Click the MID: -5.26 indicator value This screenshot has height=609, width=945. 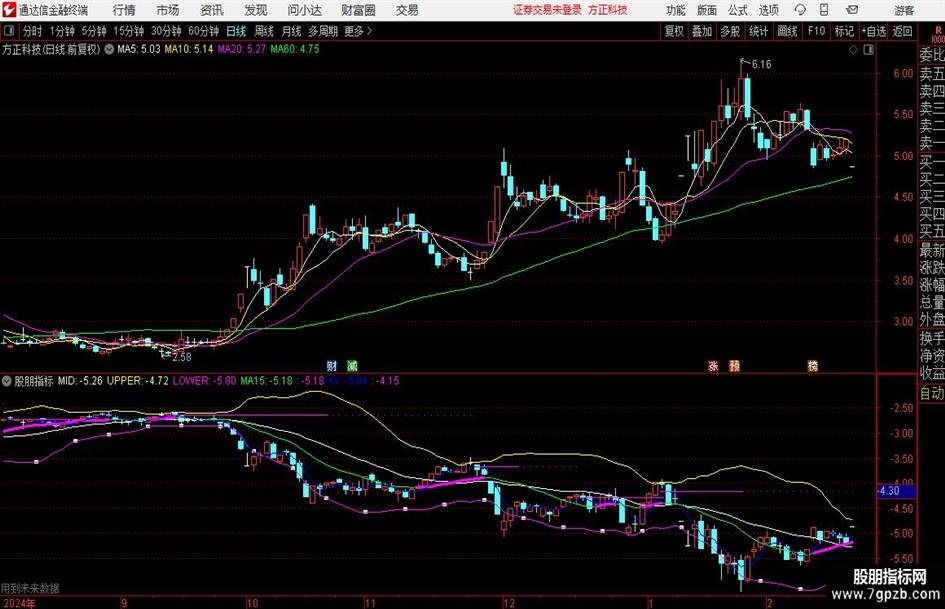[x=80, y=380]
